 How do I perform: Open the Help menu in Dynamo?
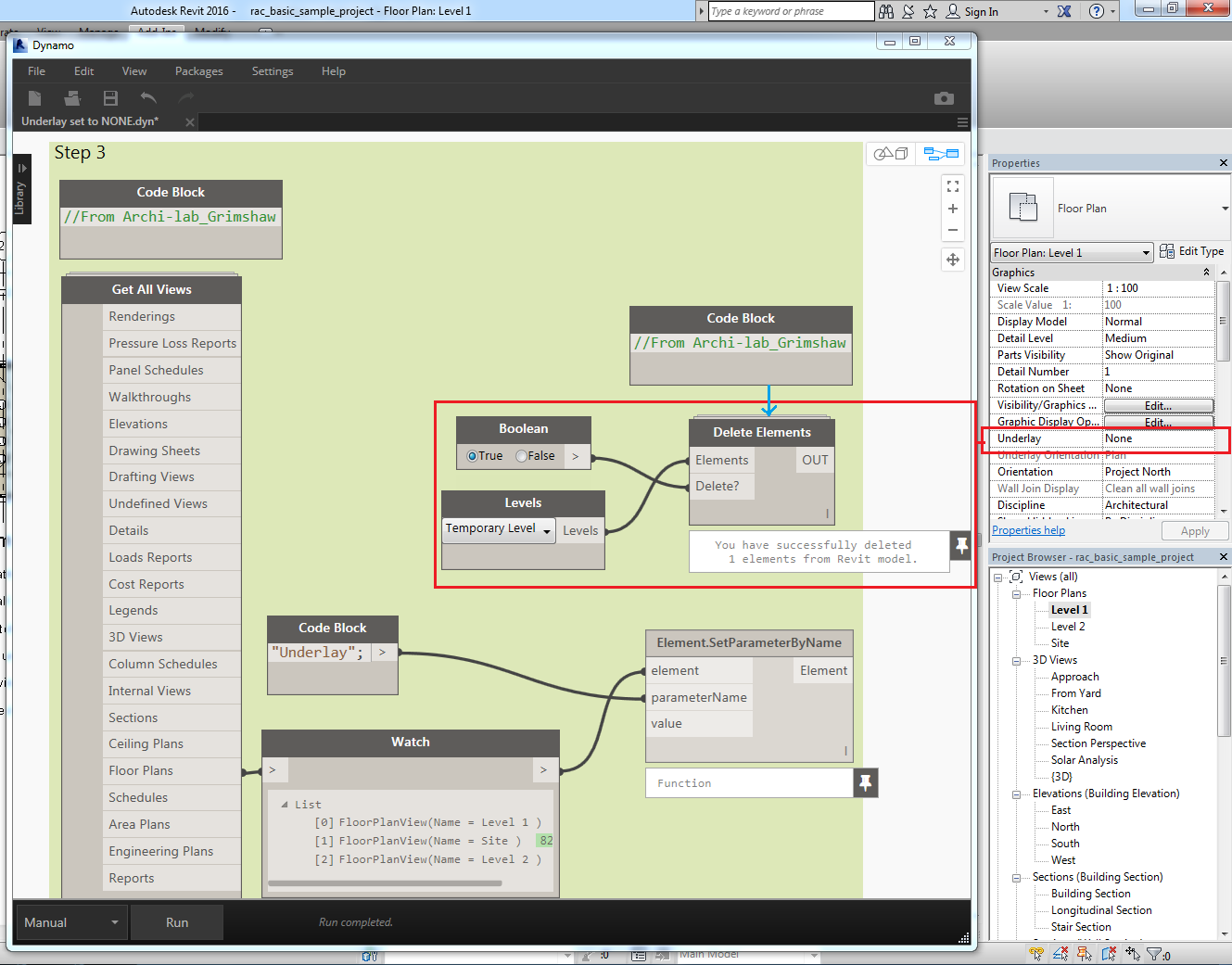pos(334,71)
